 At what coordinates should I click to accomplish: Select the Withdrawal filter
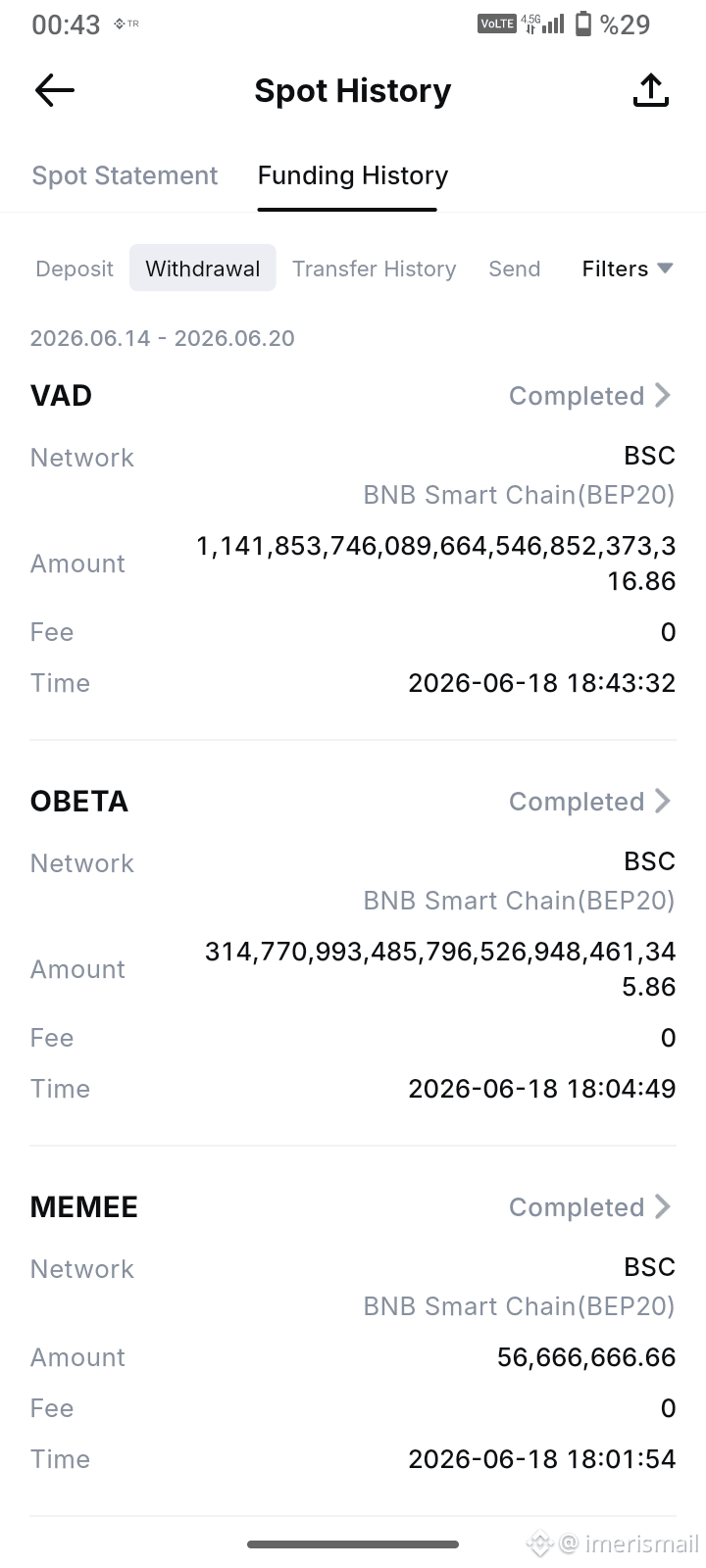203,269
